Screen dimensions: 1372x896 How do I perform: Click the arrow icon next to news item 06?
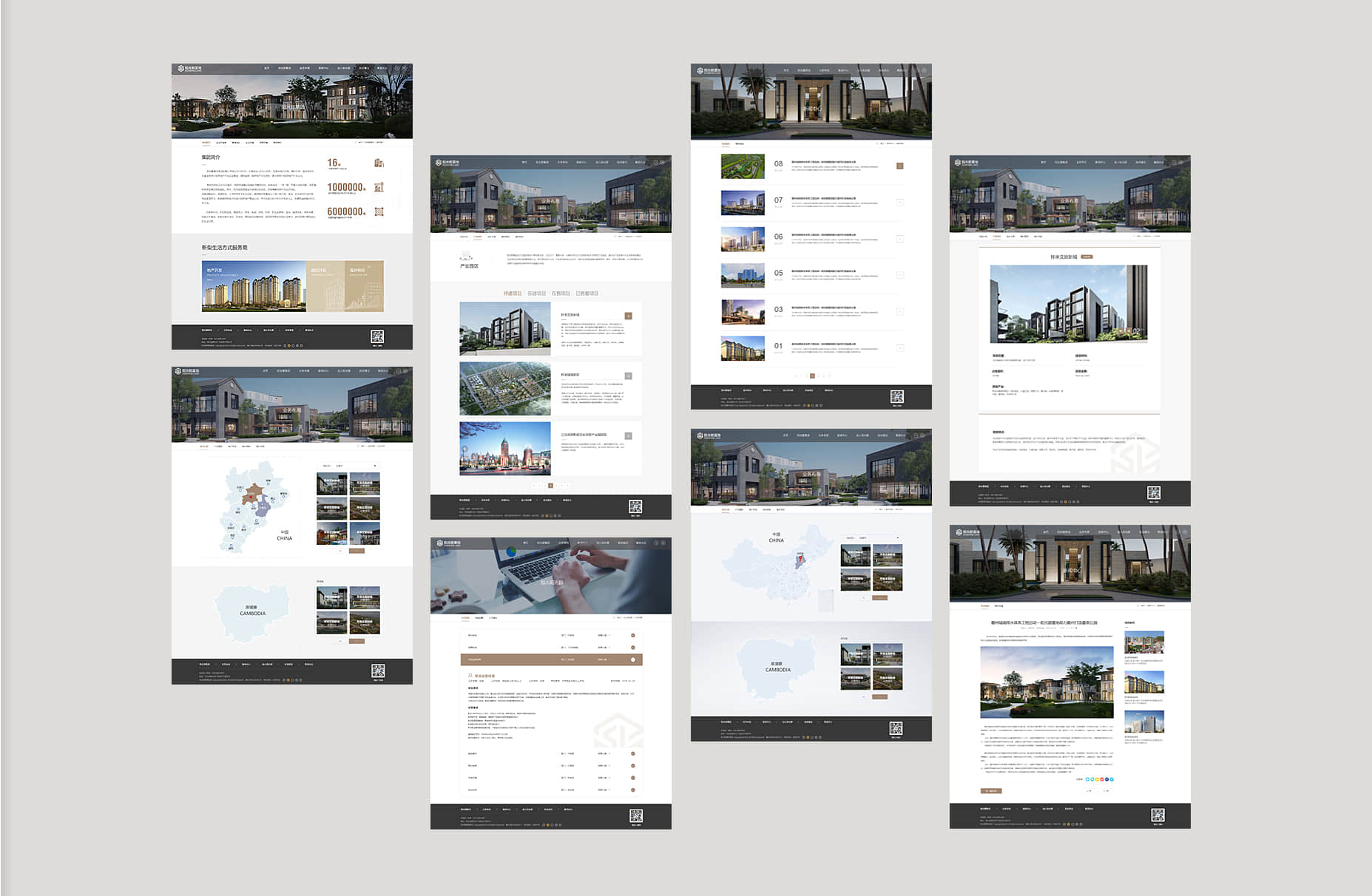click(899, 239)
